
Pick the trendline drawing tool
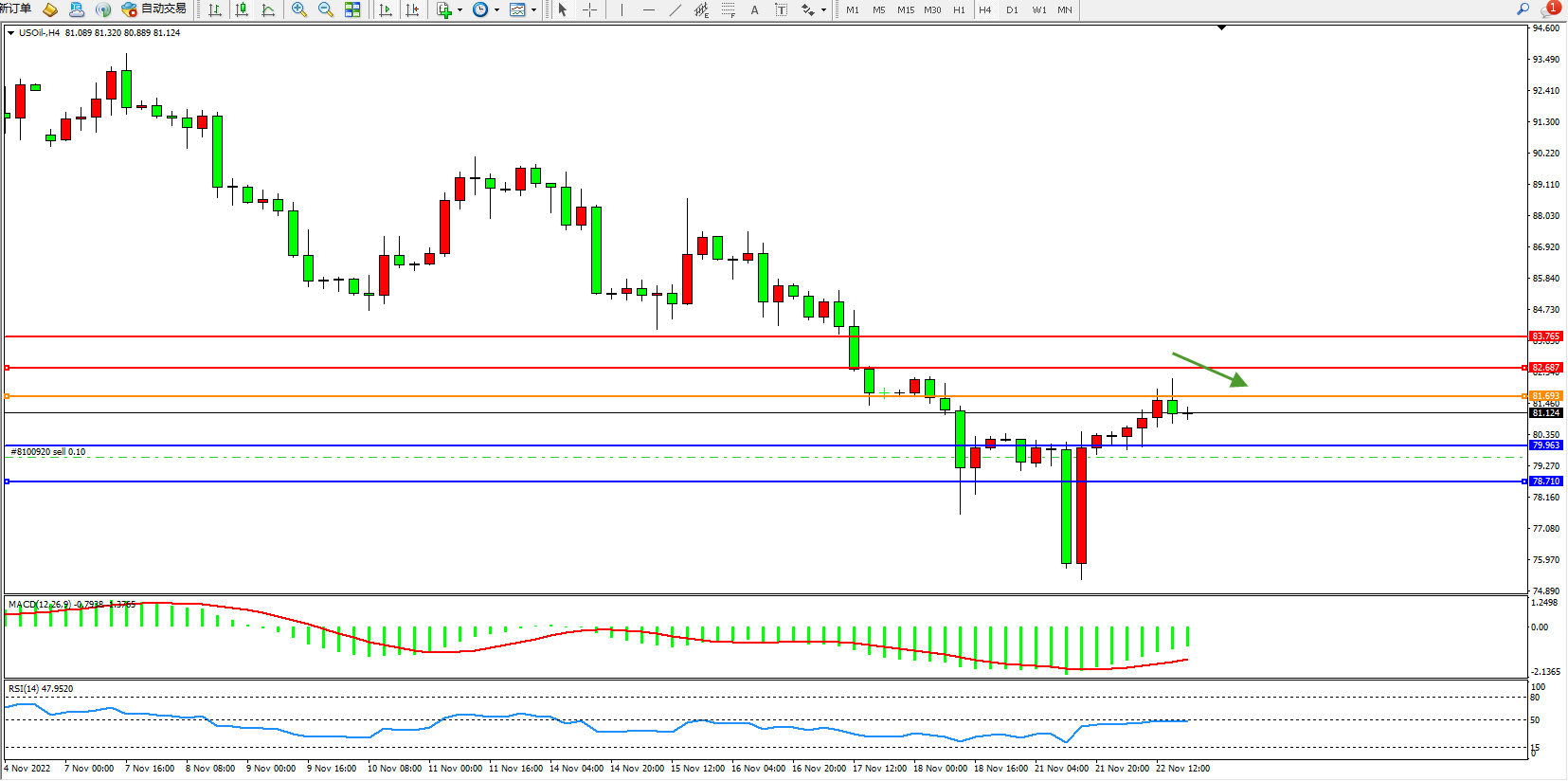(675, 9)
